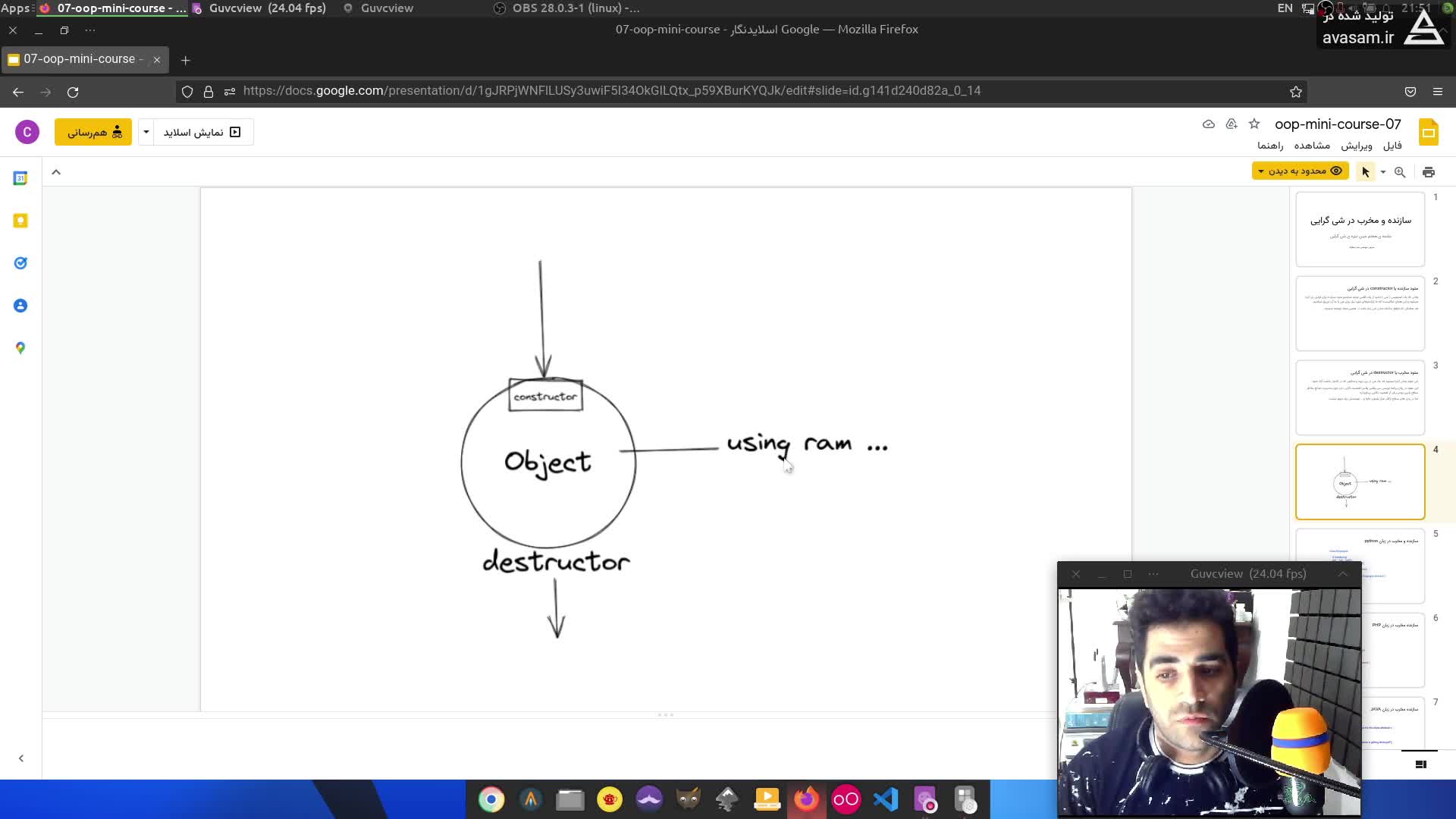The image size is (1456, 819).
Task: Click the add to Drive icon
Action: (x=1232, y=124)
